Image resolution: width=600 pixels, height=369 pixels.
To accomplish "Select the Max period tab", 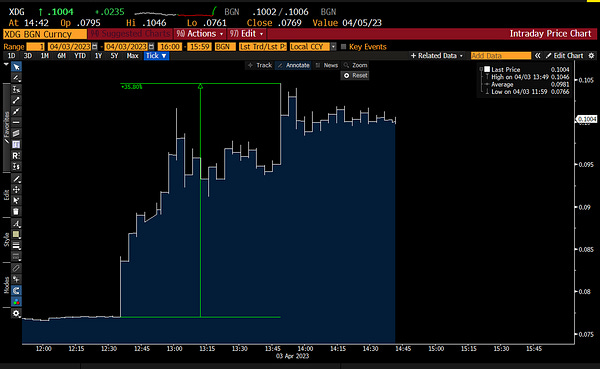I will [x=132, y=56].
